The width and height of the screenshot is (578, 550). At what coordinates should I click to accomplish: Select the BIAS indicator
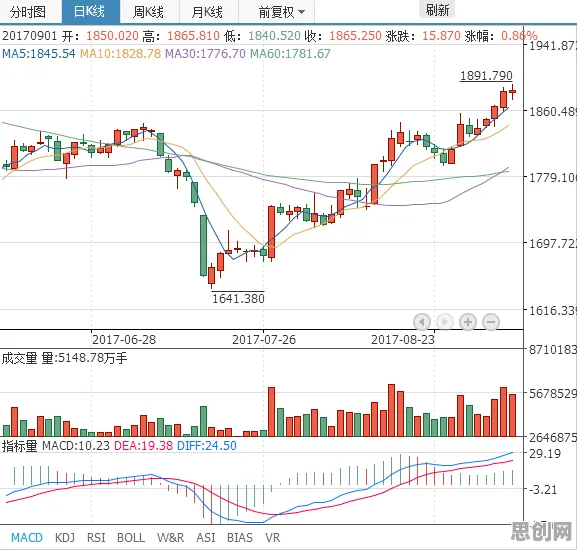click(x=240, y=537)
